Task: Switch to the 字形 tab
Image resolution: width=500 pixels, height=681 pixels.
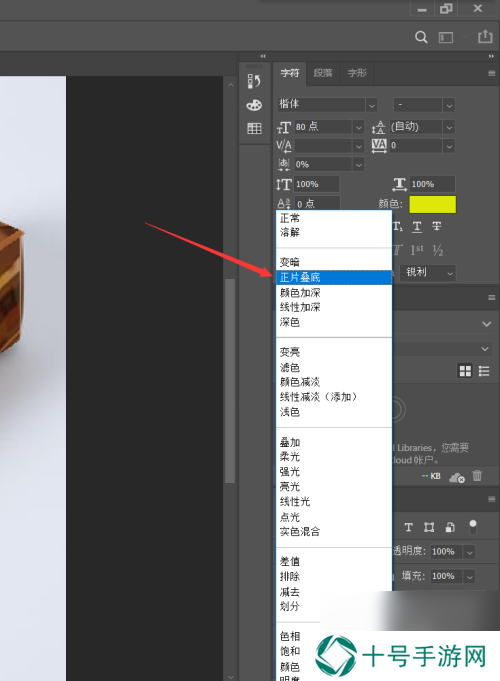Action: (x=357, y=73)
